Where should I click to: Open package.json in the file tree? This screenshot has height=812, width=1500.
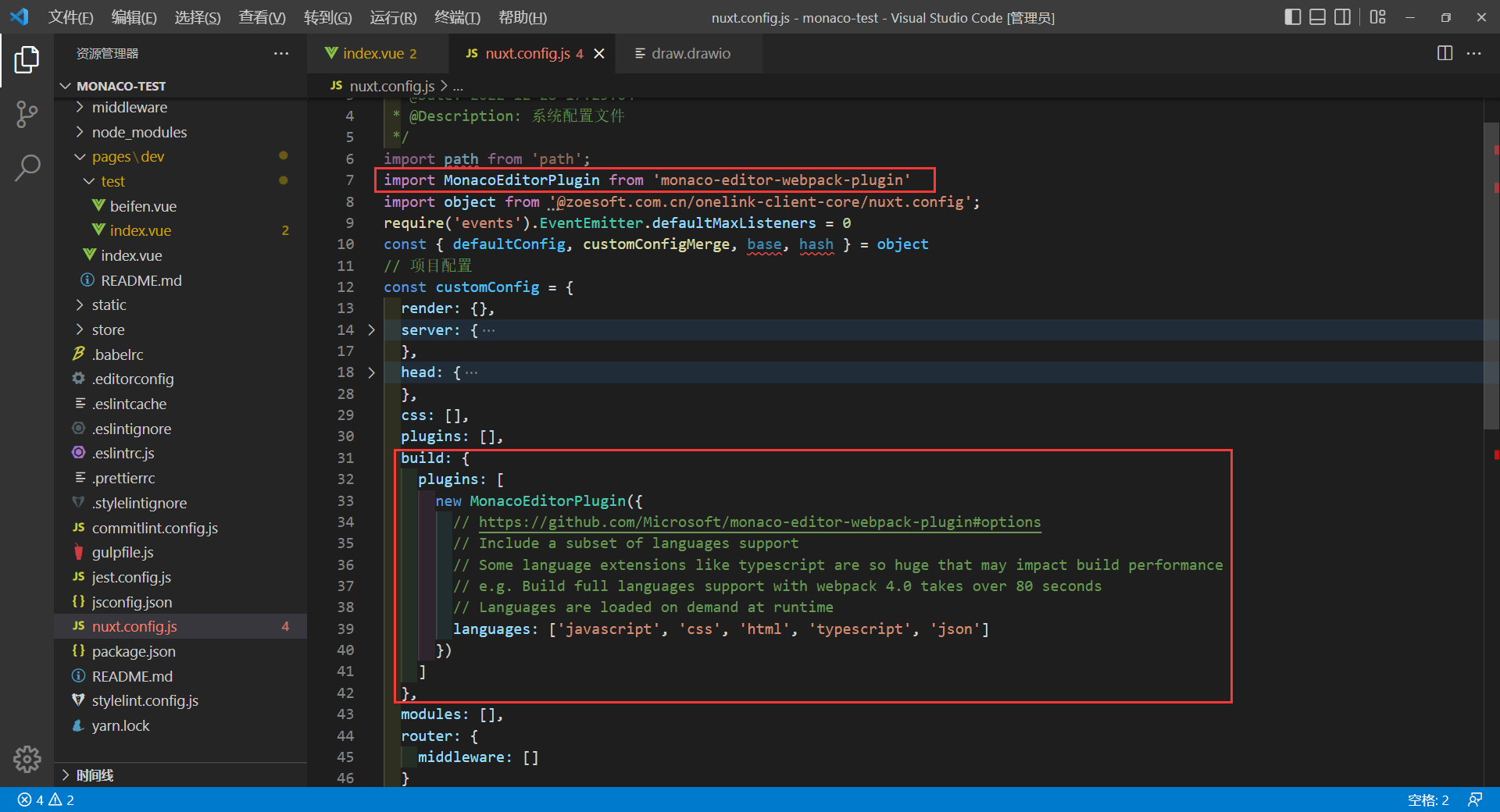pos(134,651)
